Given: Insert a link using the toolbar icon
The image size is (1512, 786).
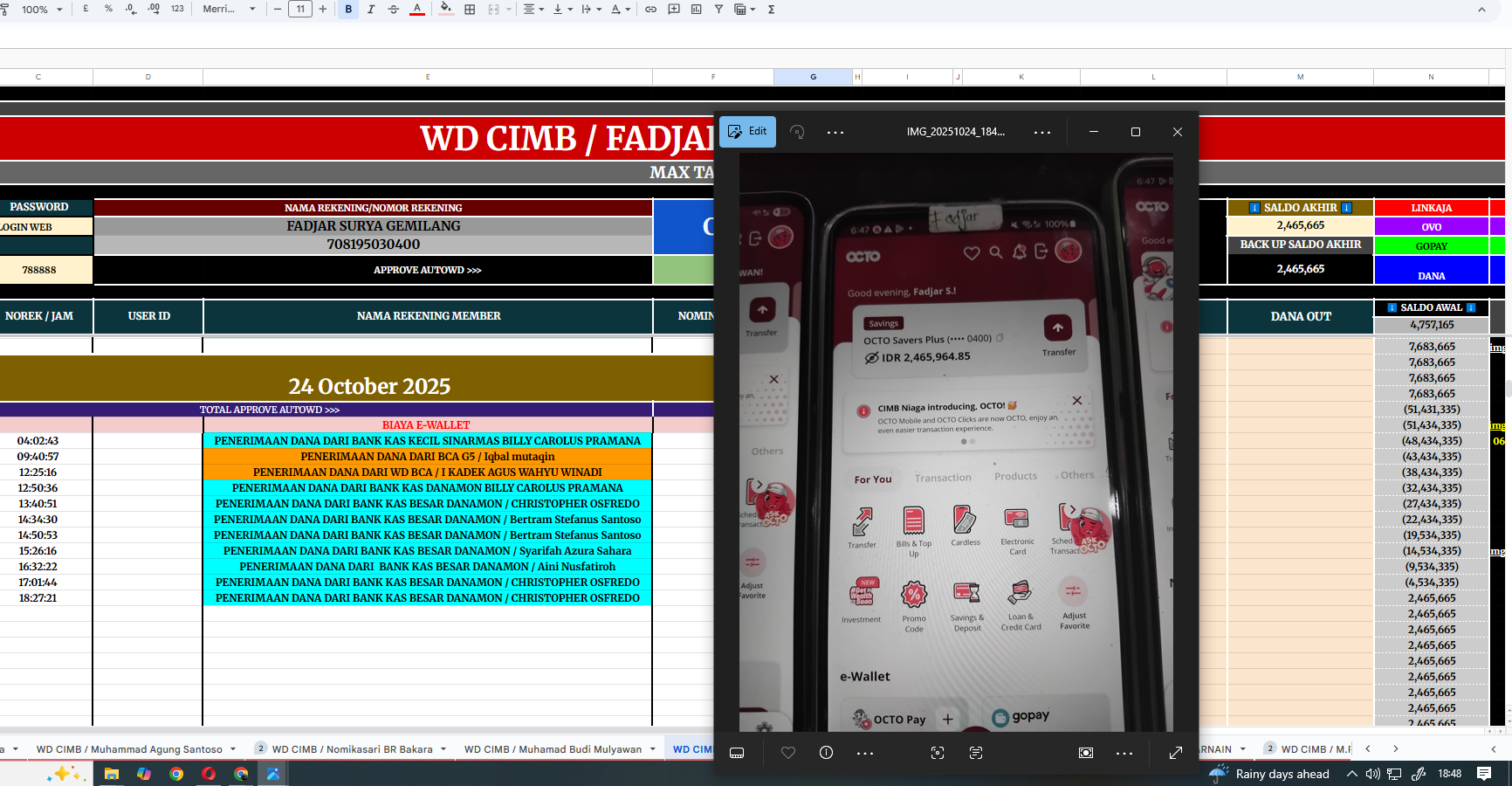Looking at the screenshot, I should point(650,10).
